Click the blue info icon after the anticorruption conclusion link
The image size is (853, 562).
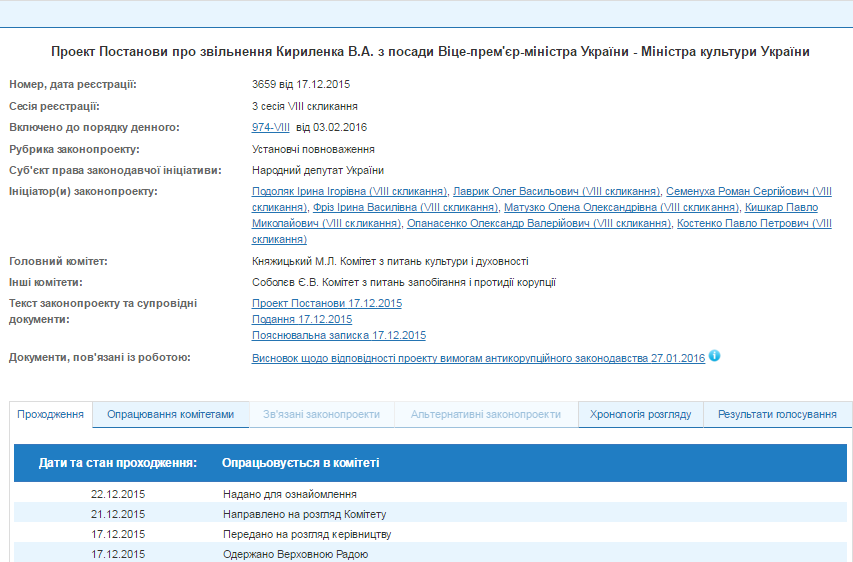click(x=715, y=356)
